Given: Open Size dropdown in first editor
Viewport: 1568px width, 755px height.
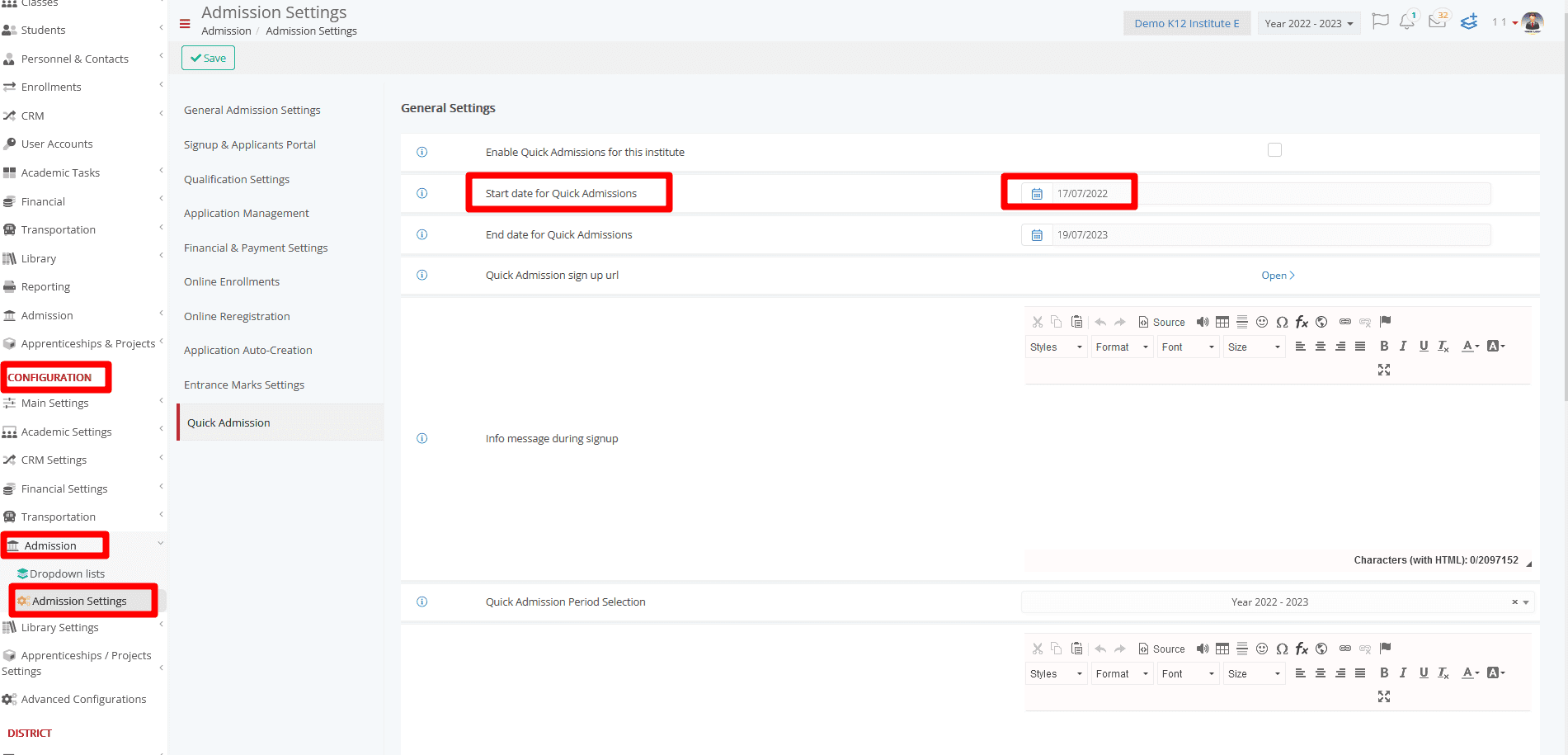Looking at the screenshot, I should (x=1255, y=347).
